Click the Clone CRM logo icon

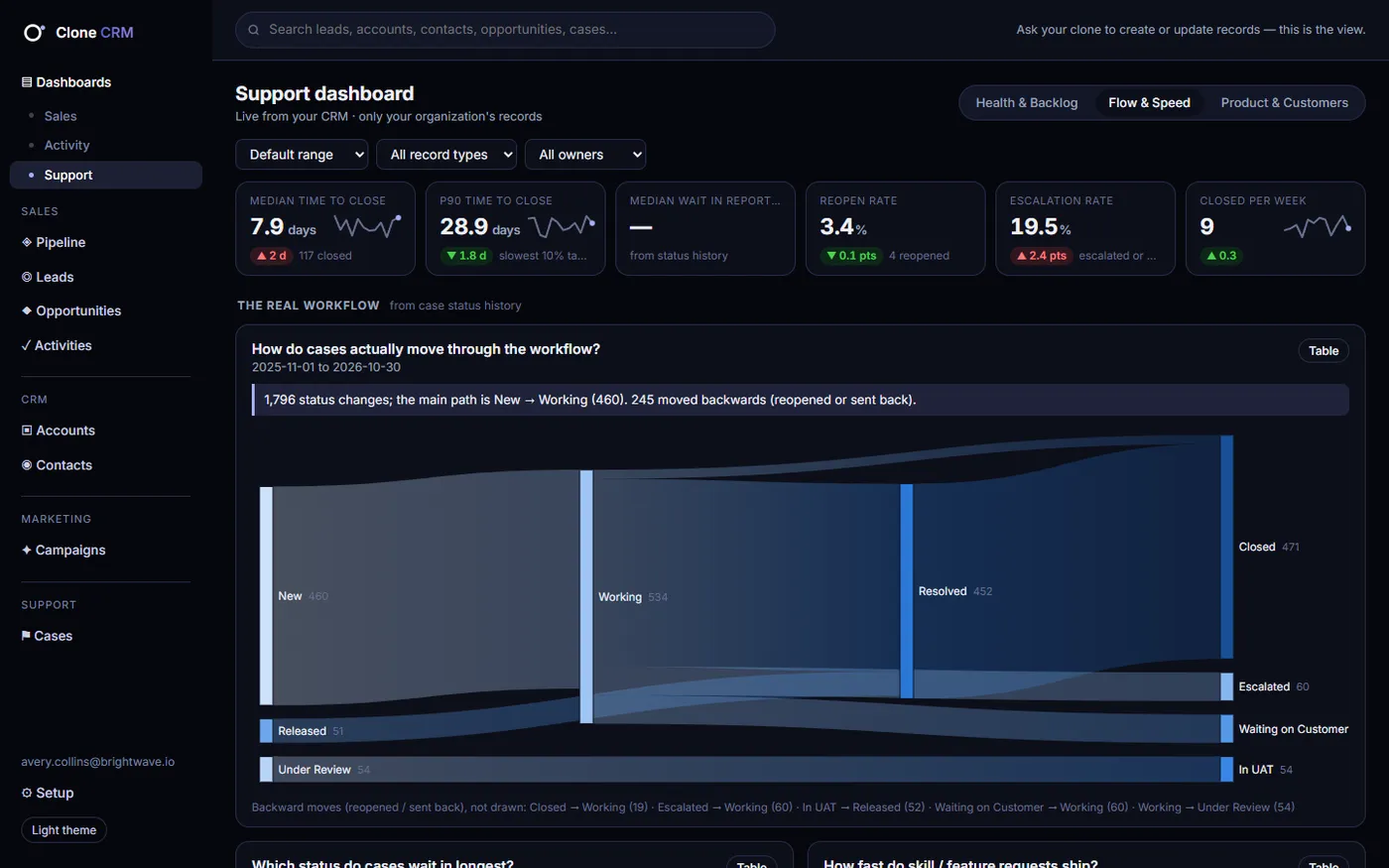coord(34,33)
